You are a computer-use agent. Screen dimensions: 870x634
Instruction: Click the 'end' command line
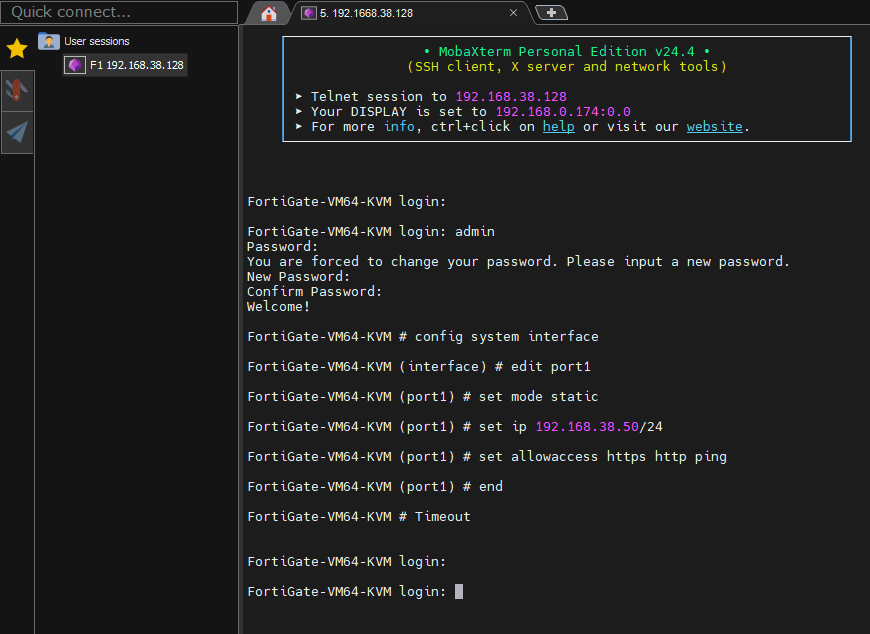(375, 486)
